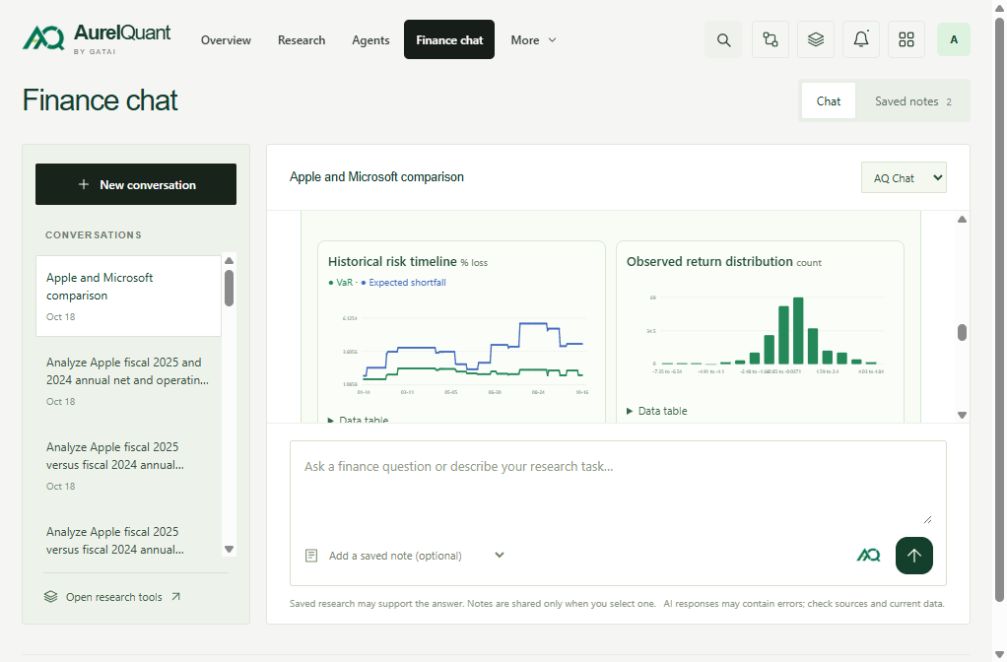The width and height of the screenshot is (1007, 662).
Task: Click the VaR legend entry
Action: (340, 283)
